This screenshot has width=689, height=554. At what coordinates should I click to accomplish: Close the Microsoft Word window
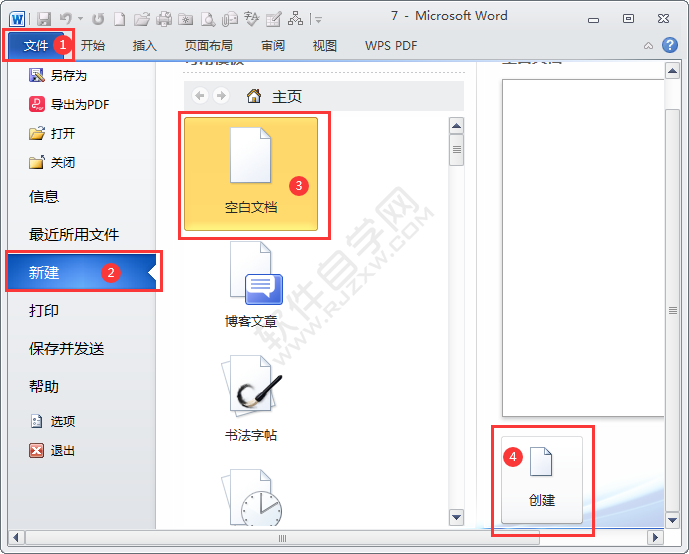[x=664, y=19]
